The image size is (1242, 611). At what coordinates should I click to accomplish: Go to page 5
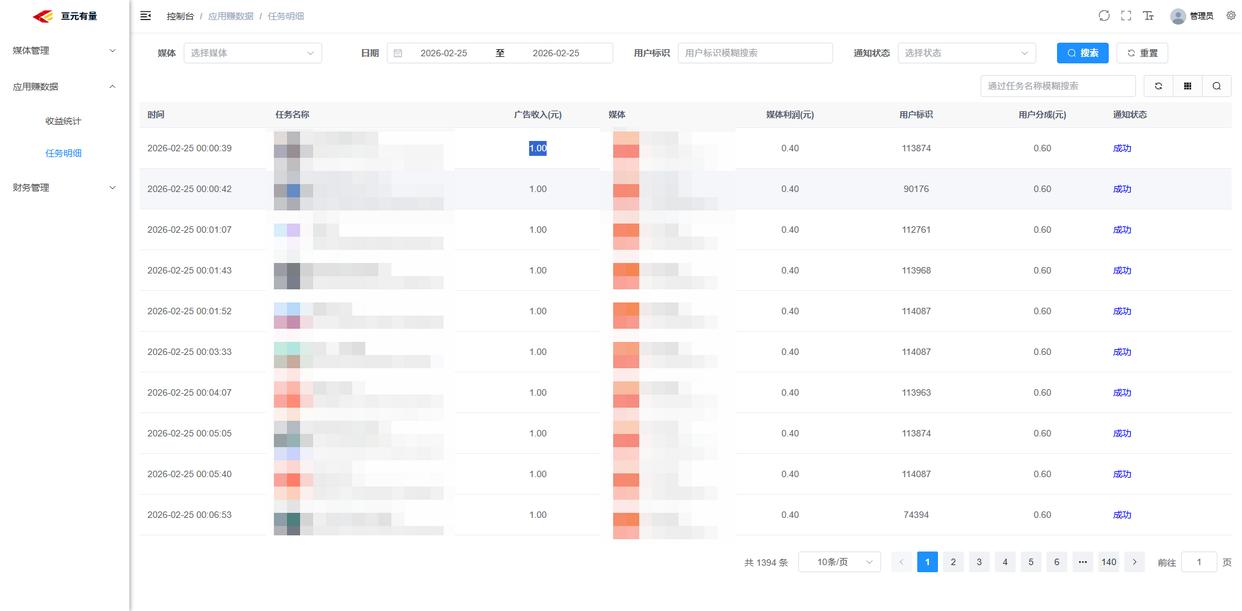[1031, 562]
